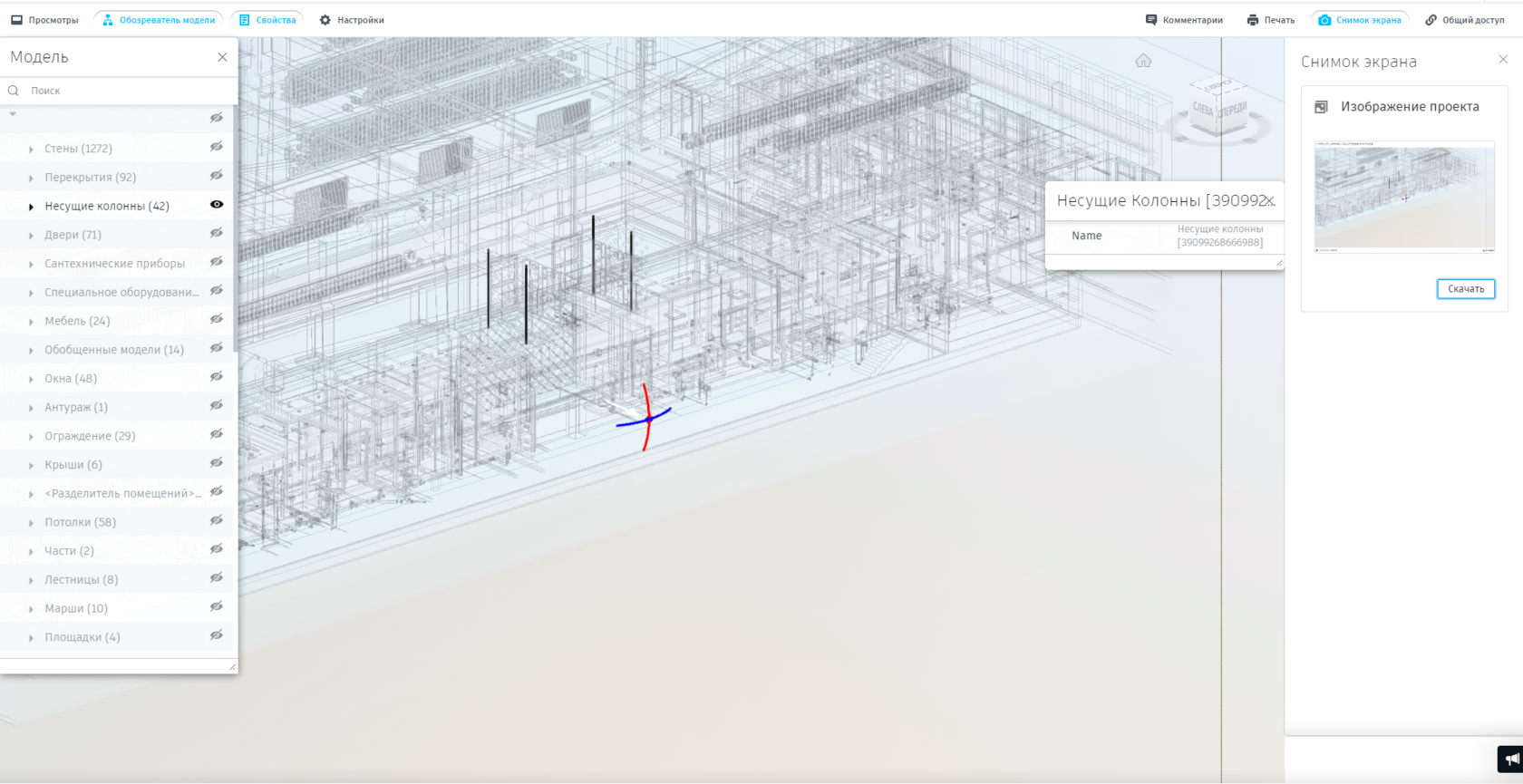
Task: Show the Сантехнические приборы category
Action: 217,262
